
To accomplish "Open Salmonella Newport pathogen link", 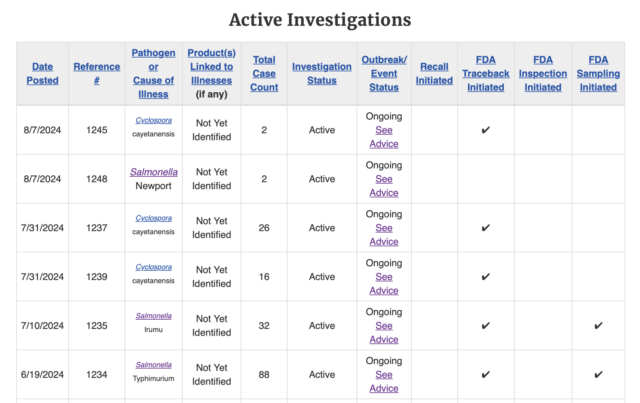I will pyautogui.click(x=154, y=172).
